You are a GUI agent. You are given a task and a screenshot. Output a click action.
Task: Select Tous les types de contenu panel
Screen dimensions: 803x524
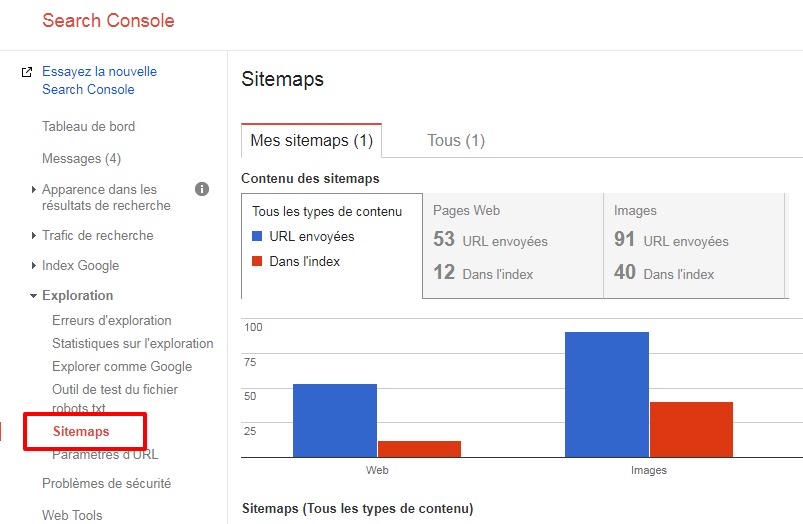tap(332, 246)
